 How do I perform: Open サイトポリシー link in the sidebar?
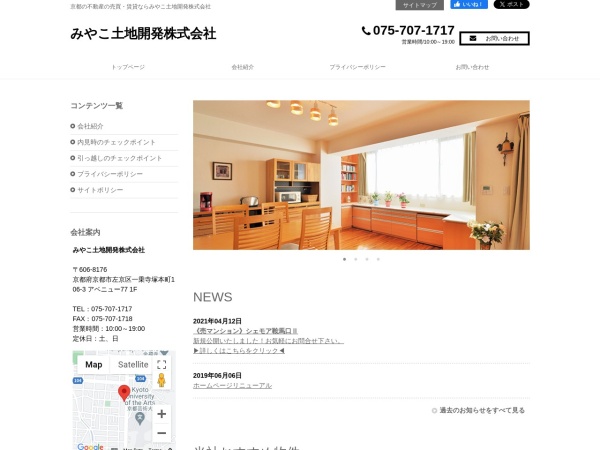(100, 190)
